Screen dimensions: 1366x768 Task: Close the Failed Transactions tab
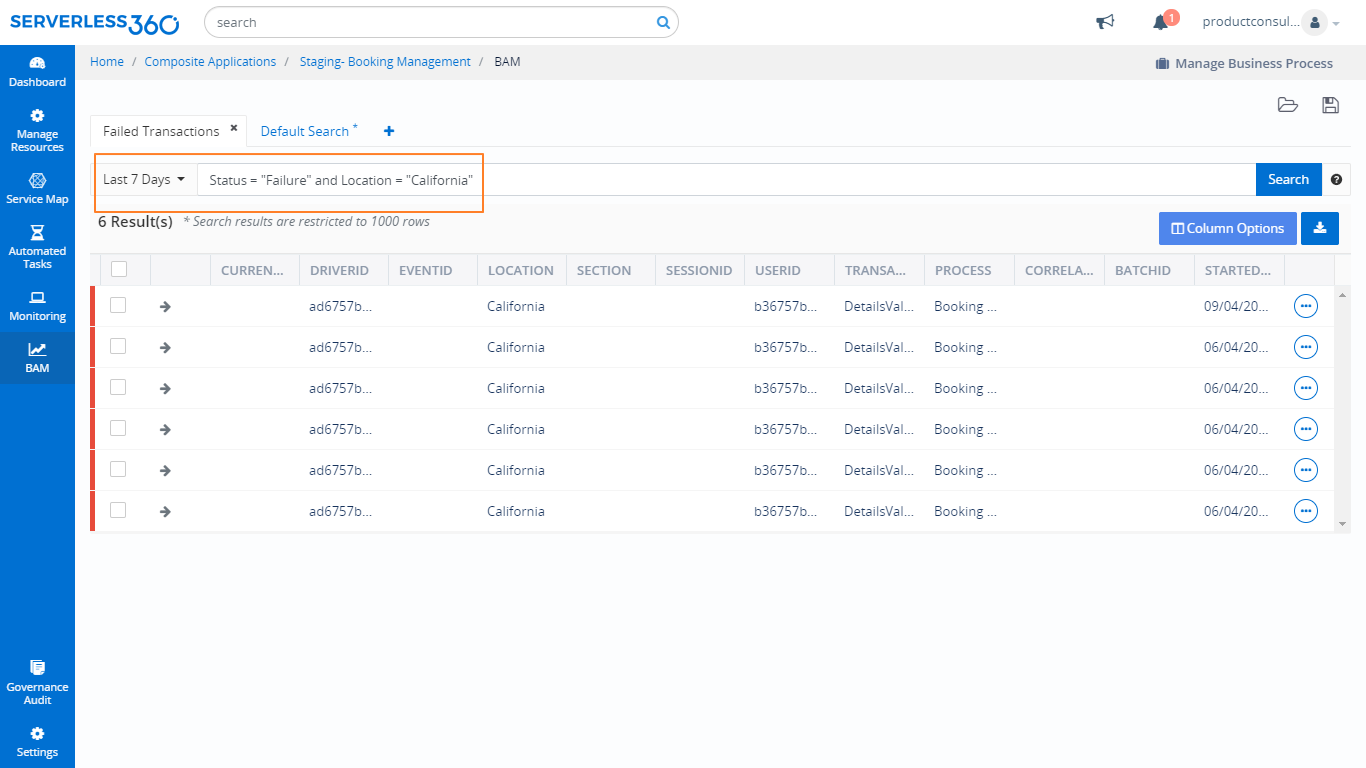pos(234,128)
